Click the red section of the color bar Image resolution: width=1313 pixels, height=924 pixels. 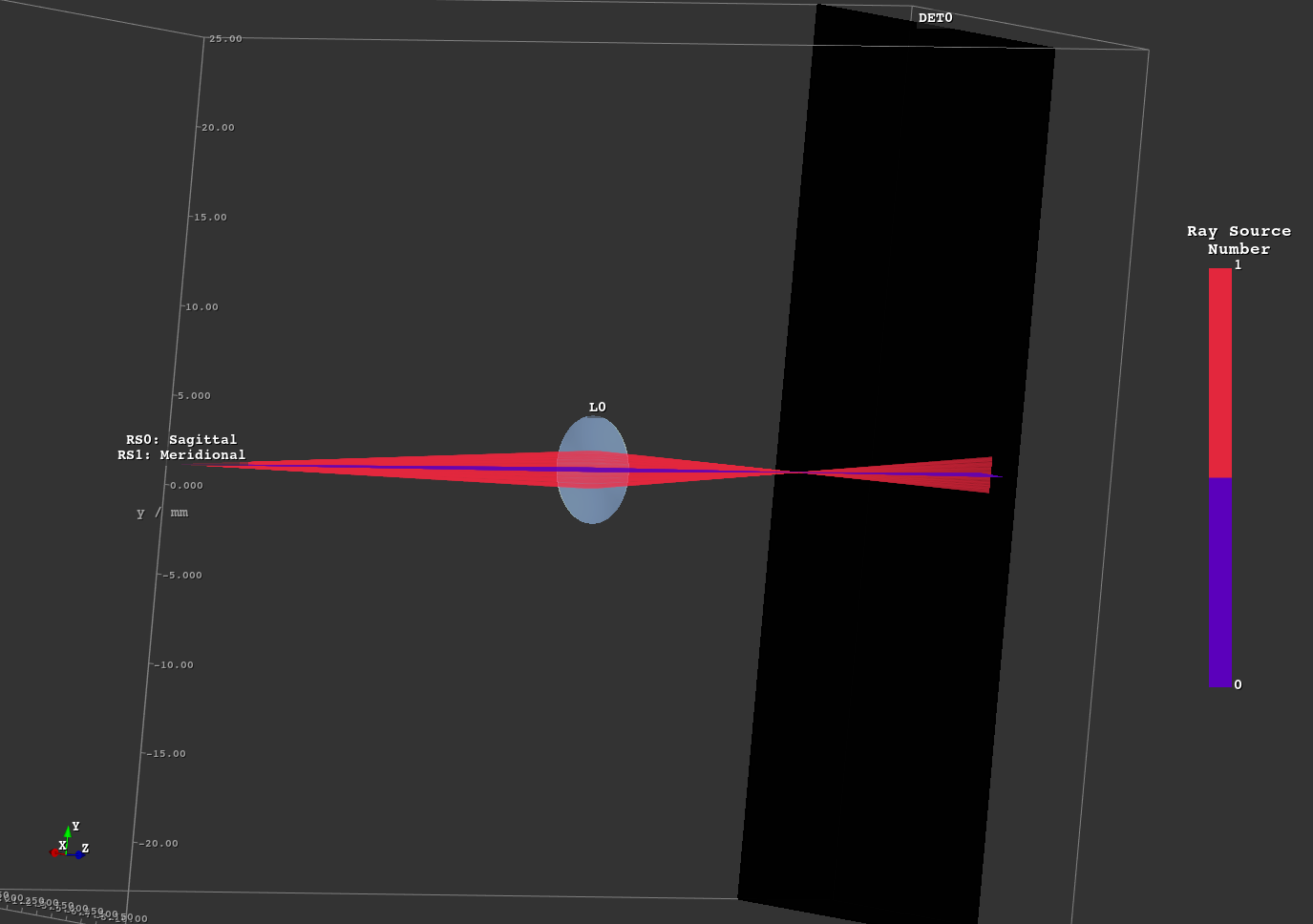point(1219,372)
